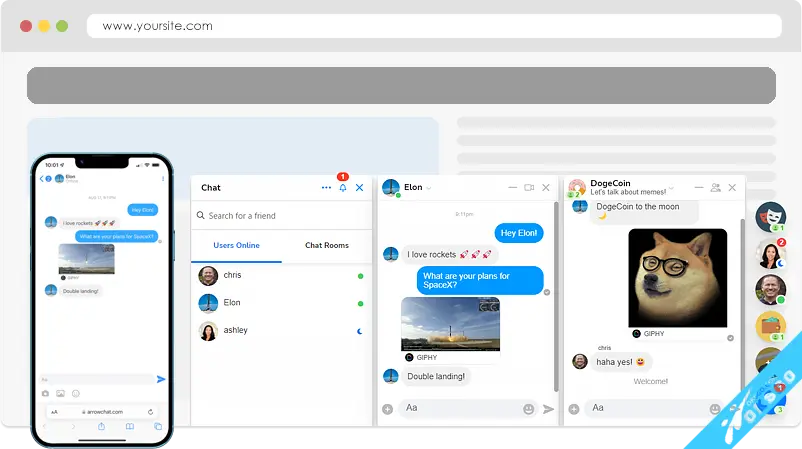Open the three-dot options menu in Chat
Viewport: 802px width, 449px height.
[x=326, y=188]
